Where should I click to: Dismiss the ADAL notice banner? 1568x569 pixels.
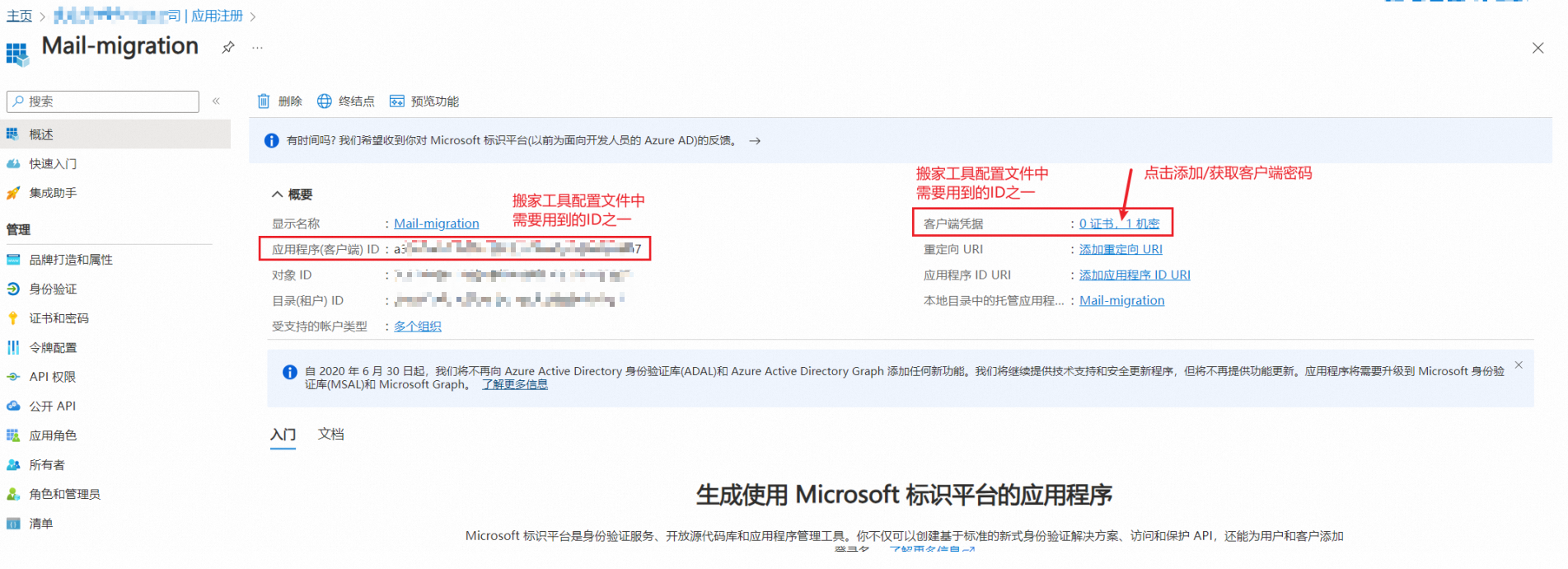(1519, 365)
